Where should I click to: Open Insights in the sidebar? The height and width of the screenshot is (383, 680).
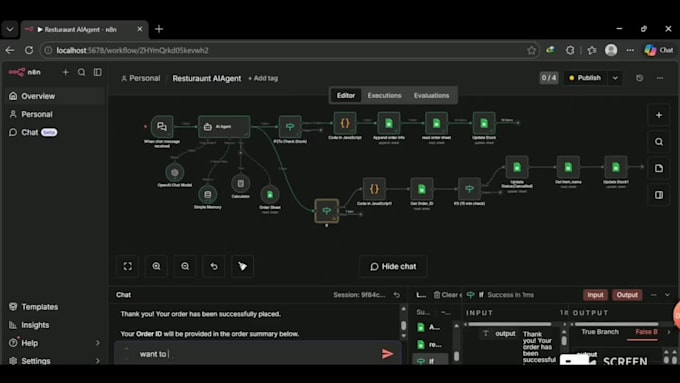coord(54,325)
